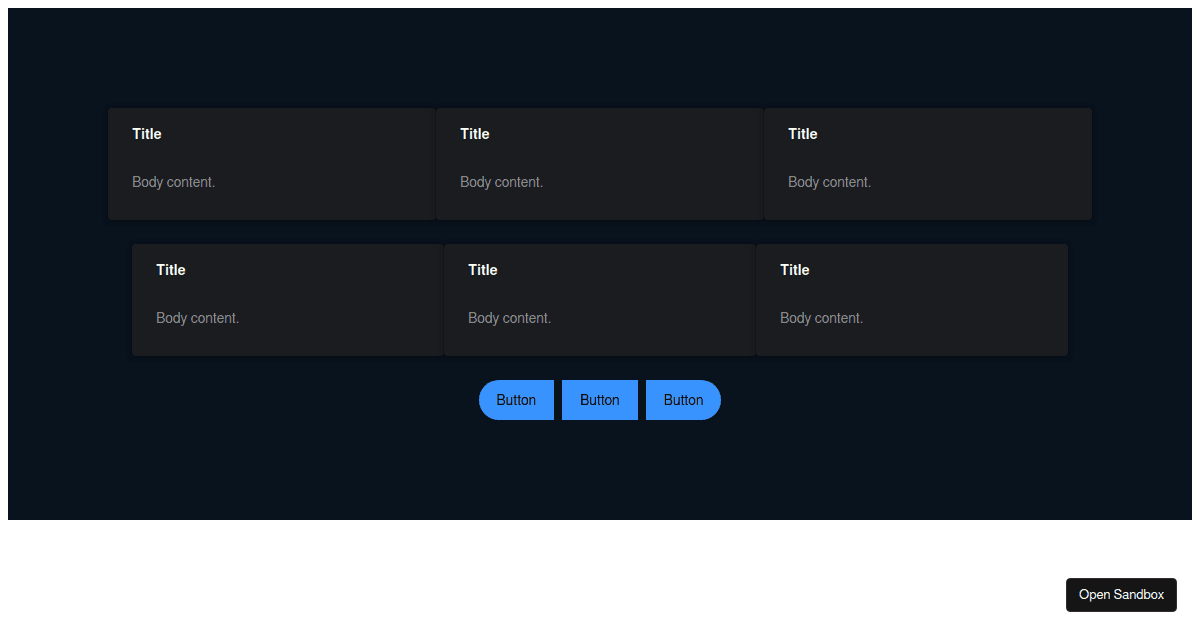Screen dimensions: 1200x630
Task: Click the Title heading of the top-right card
Action: [x=802, y=133]
